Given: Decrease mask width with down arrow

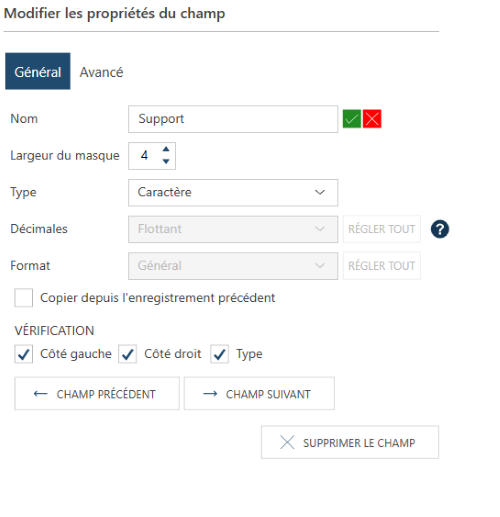Looking at the screenshot, I should pyautogui.click(x=166, y=161).
